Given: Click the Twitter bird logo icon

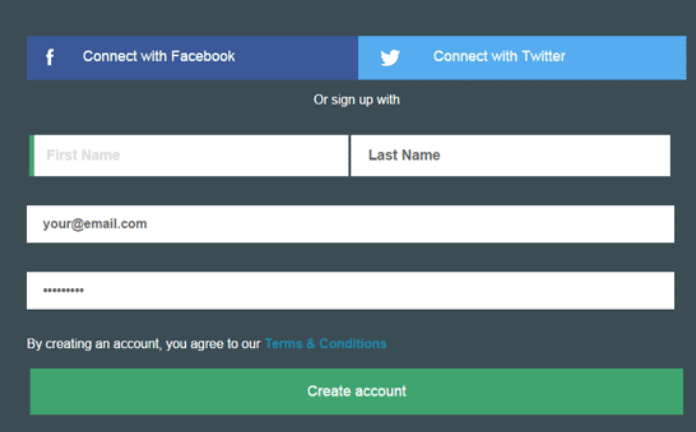Looking at the screenshot, I should tap(390, 58).
